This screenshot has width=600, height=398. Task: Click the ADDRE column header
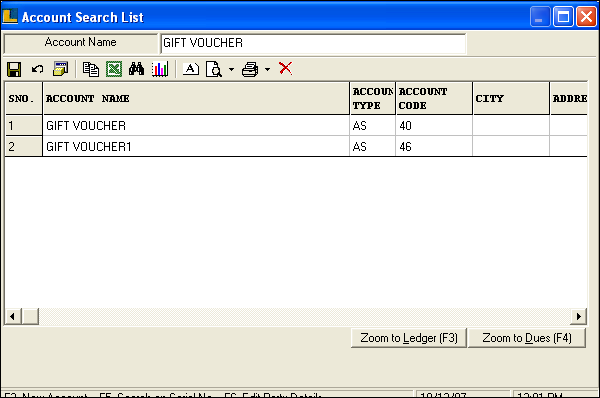[569, 98]
